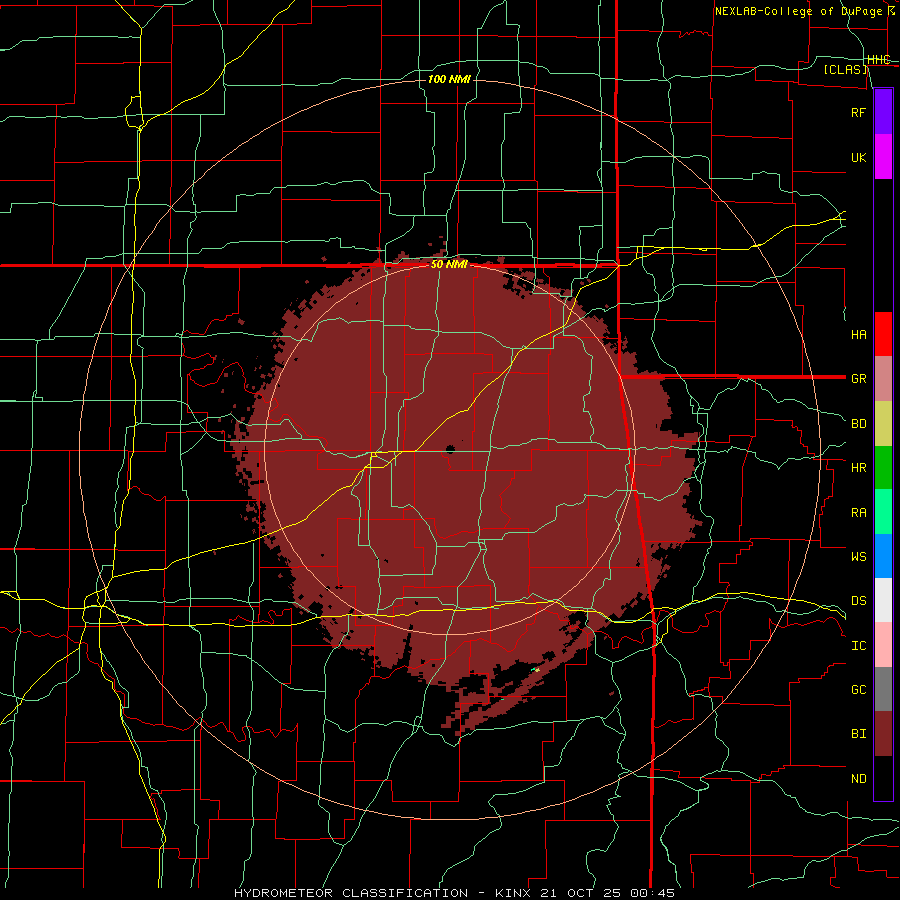The width and height of the screenshot is (900, 900).
Task: Click the HR dark green legend swatch
Action: point(883,468)
